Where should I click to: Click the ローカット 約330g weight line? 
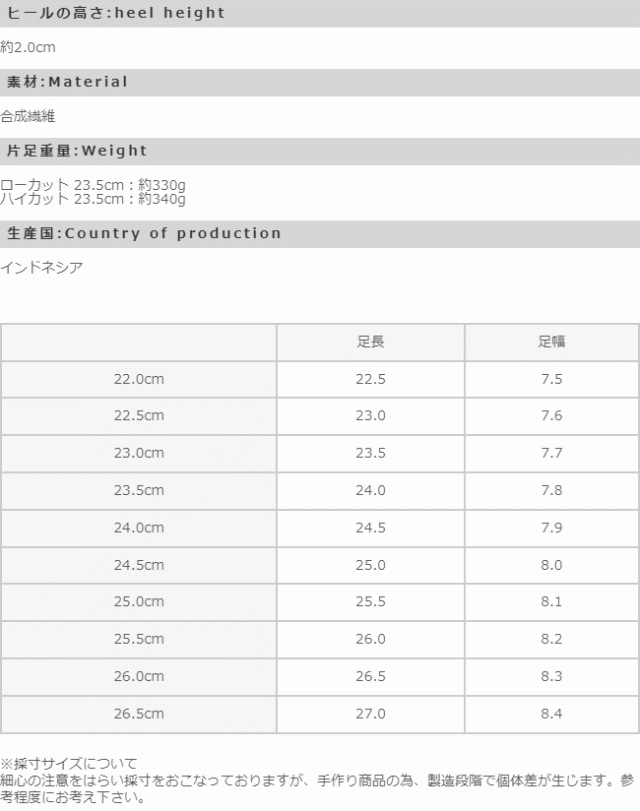(x=93, y=185)
